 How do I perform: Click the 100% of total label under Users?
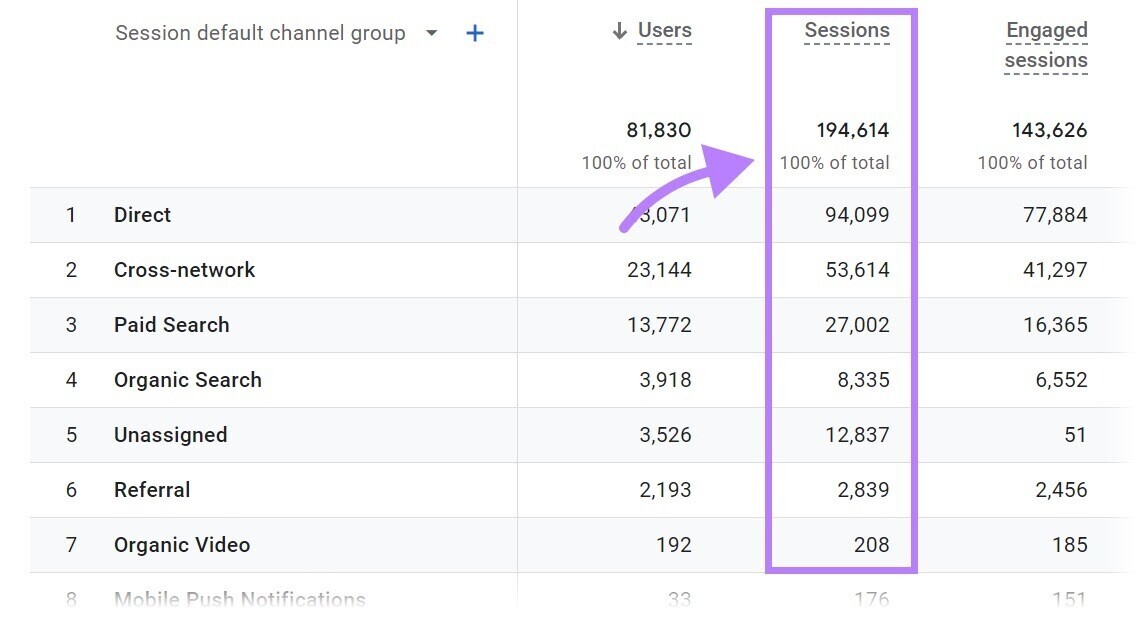pos(637,162)
